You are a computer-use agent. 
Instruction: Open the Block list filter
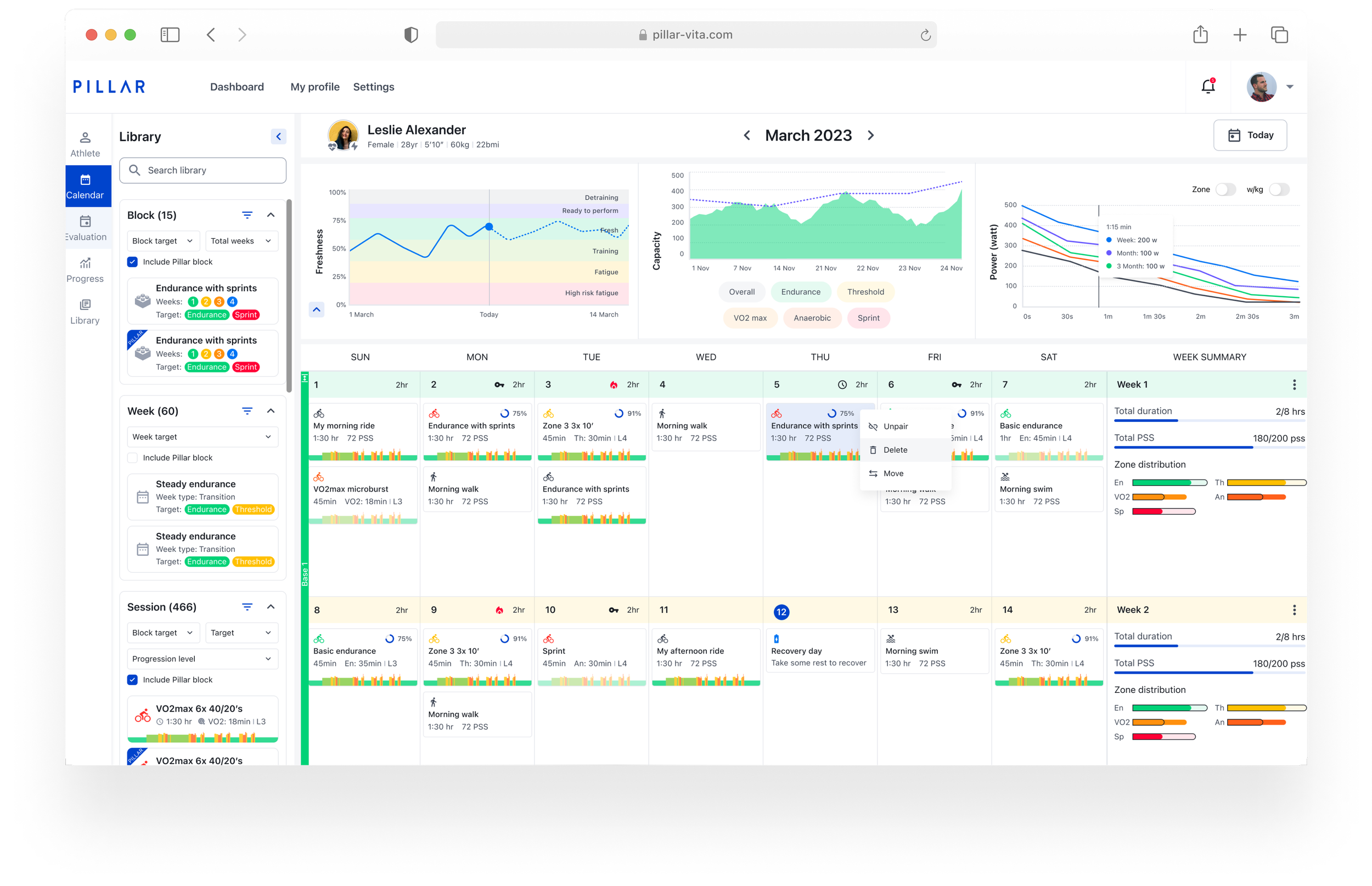[247, 215]
